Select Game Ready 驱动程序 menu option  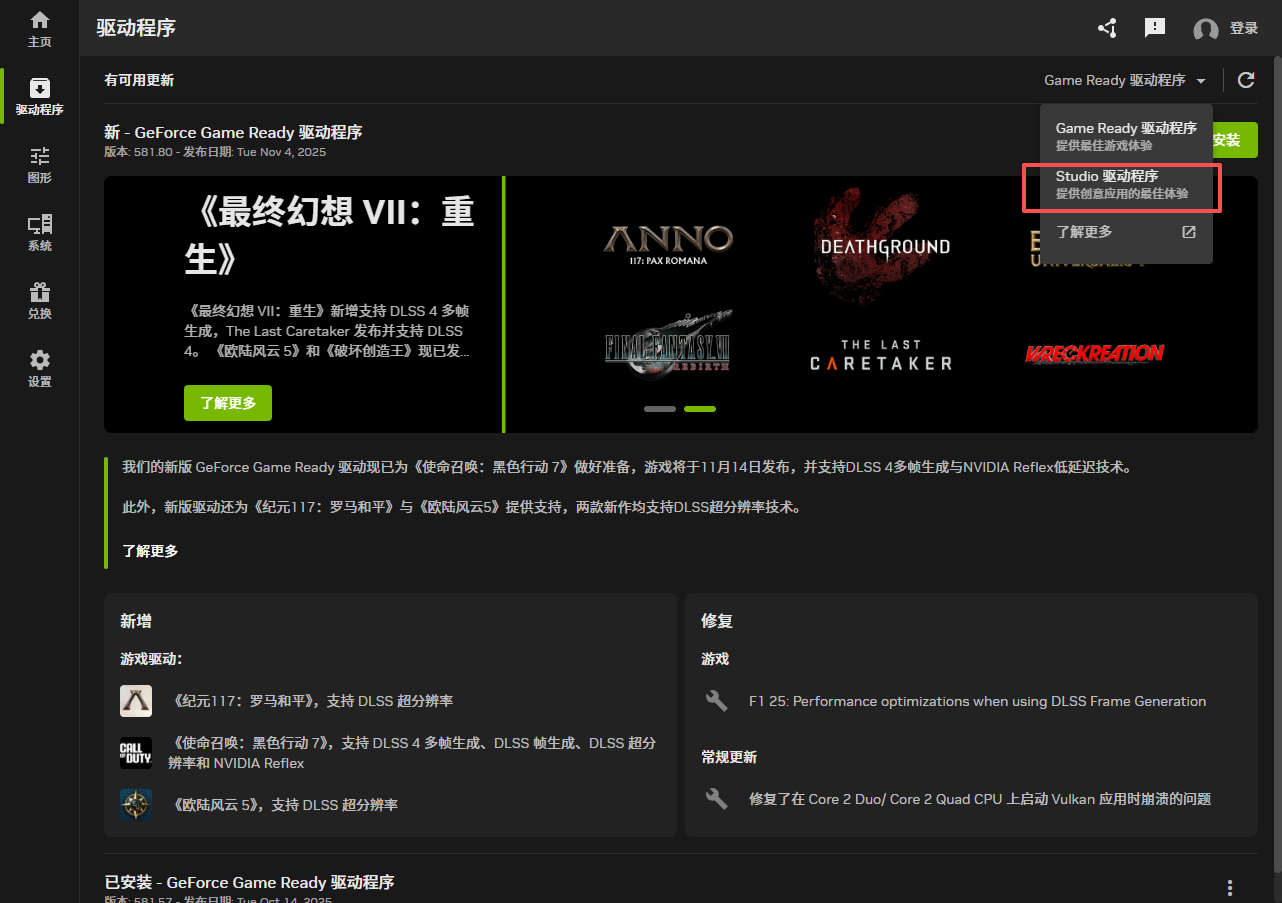1126,136
